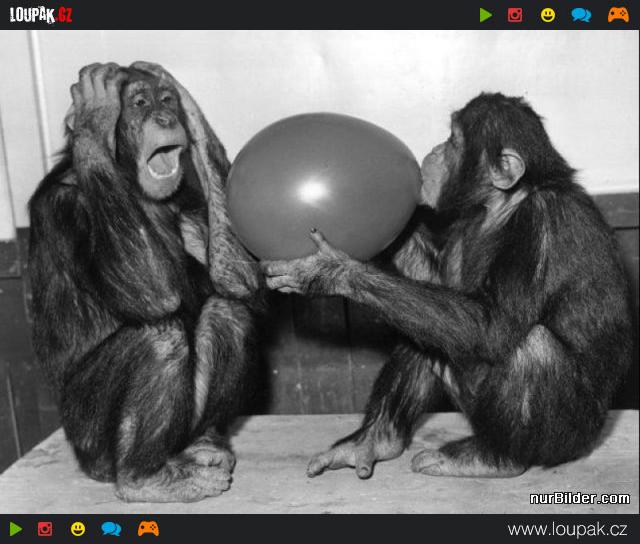Click the open mouth of the left chimp
The image size is (640, 544).
pos(165,160)
